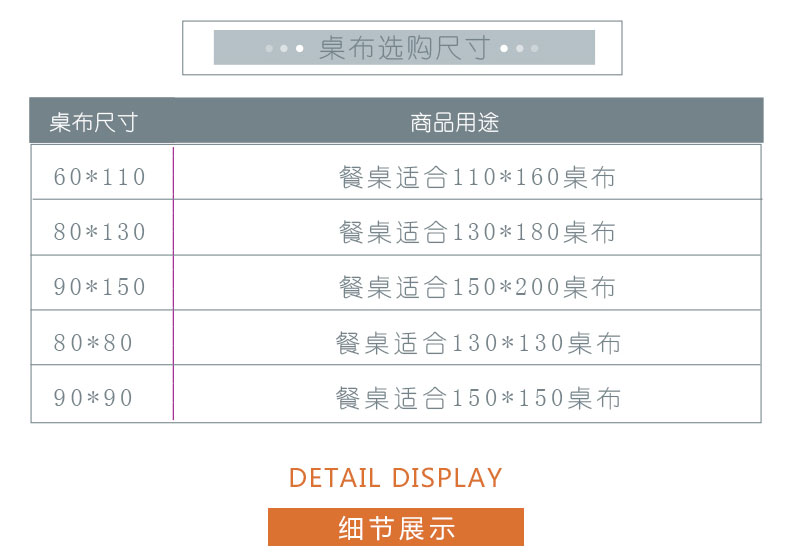The height and width of the screenshot is (552, 790).
Task: Click the purple vertical column divider line
Action: point(173,283)
